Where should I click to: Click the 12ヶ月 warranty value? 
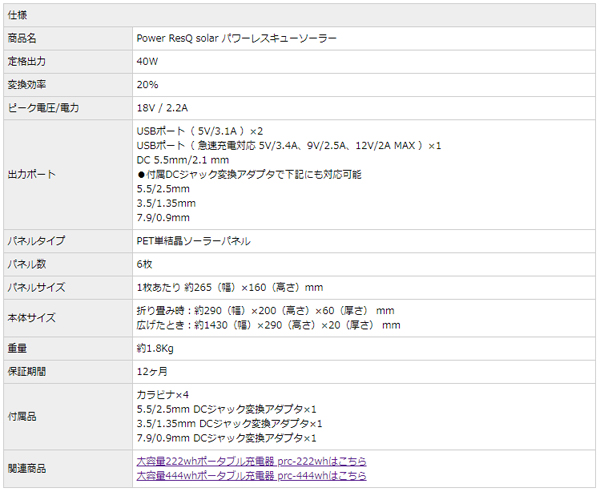152,371
